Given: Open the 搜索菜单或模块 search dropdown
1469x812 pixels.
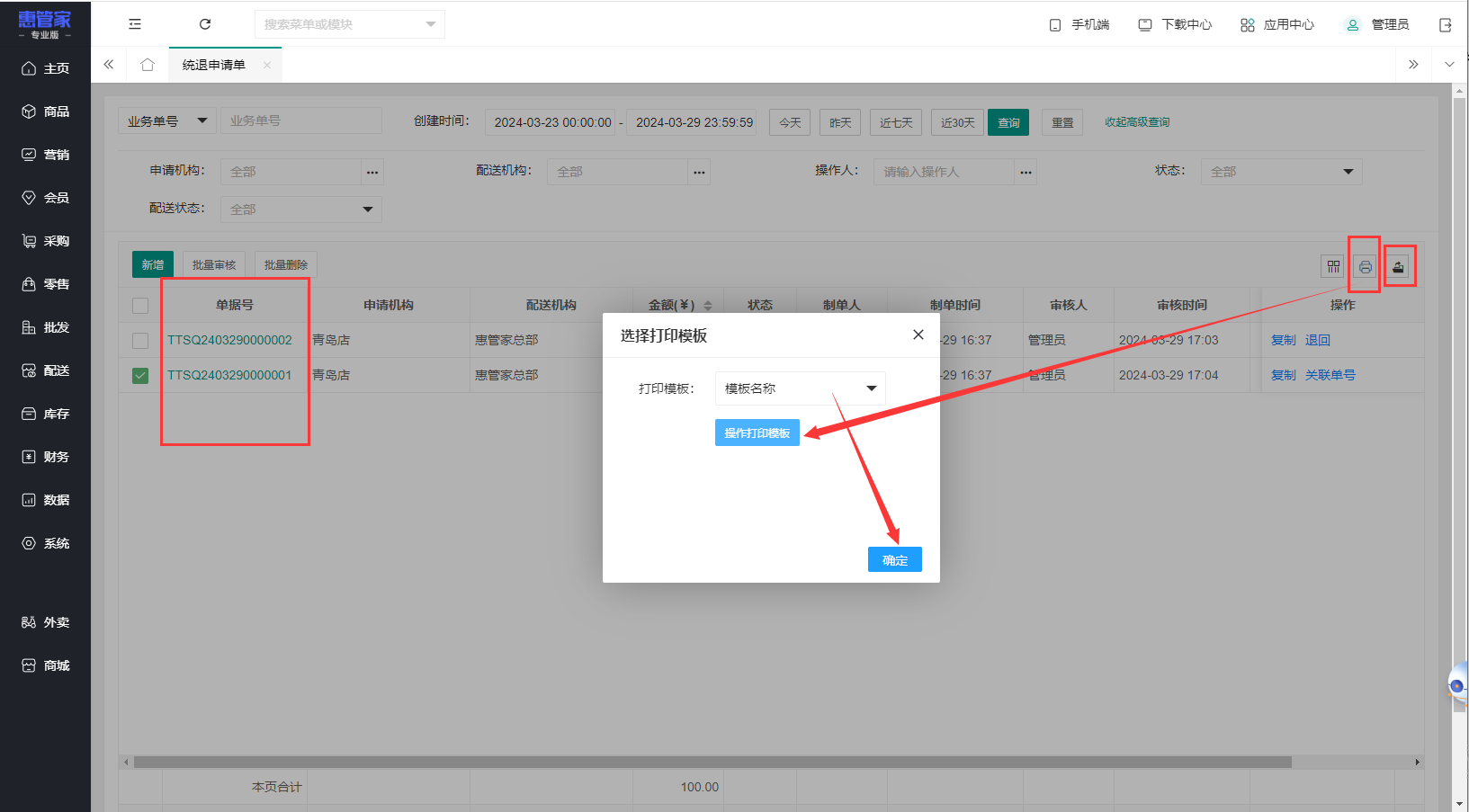Looking at the screenshot, I should point(350,24).
